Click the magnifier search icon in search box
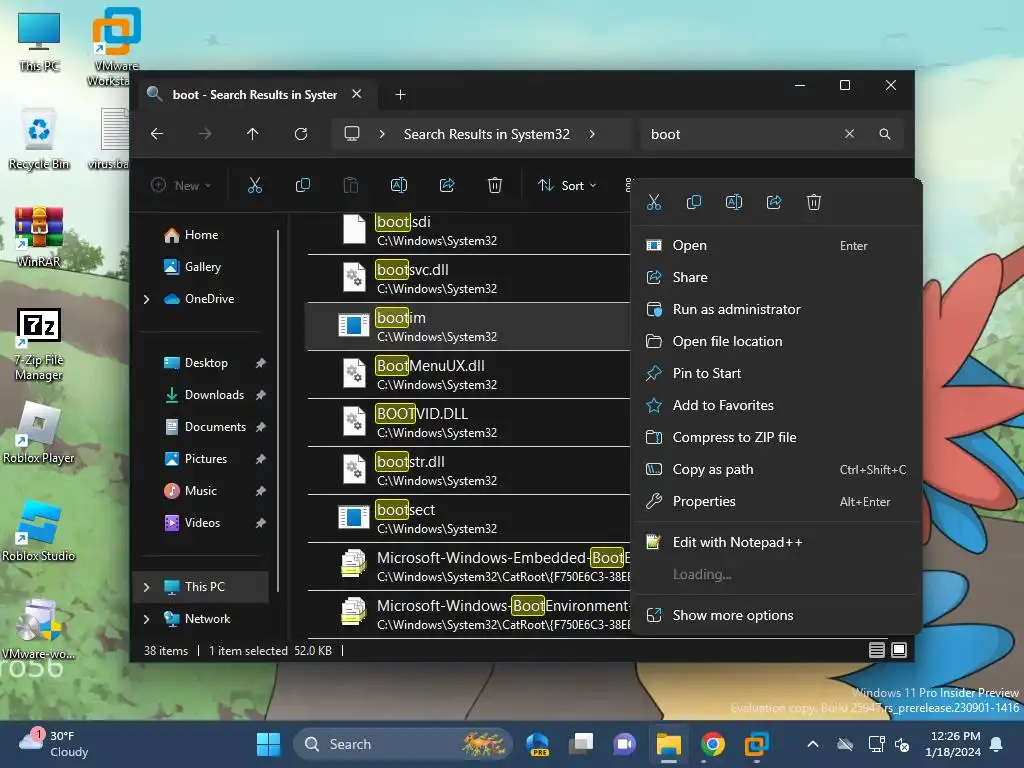This screenshot has height=768, width=1024. point(885,134)
